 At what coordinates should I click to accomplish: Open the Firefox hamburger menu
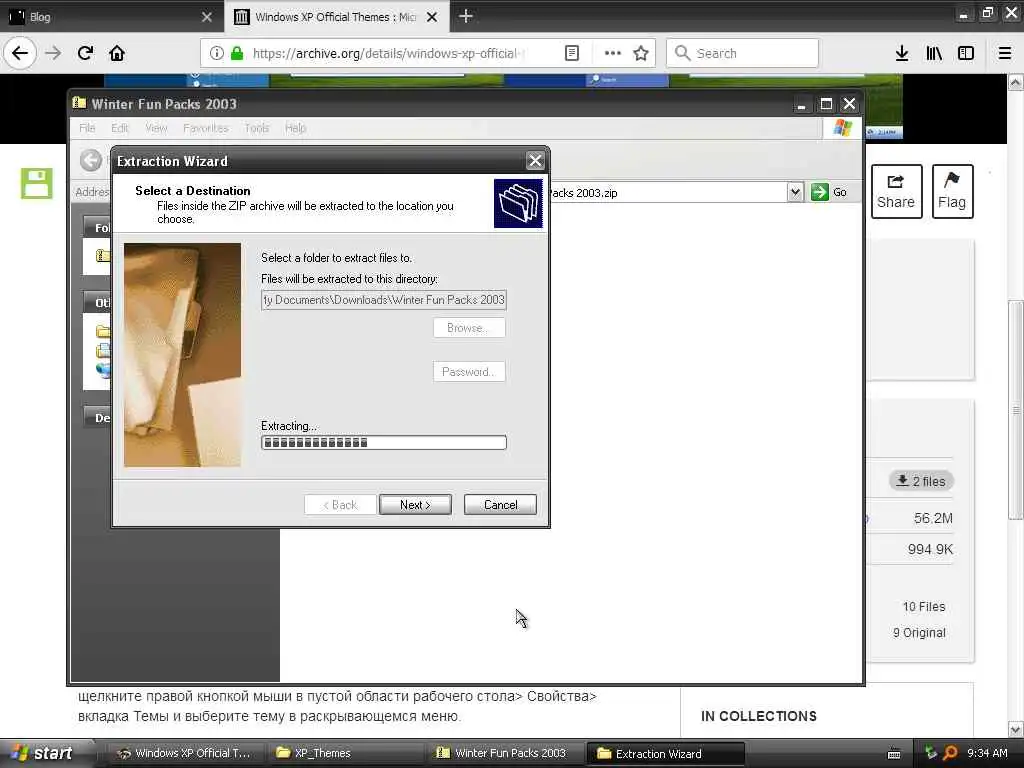click(x=1004, y=53)
